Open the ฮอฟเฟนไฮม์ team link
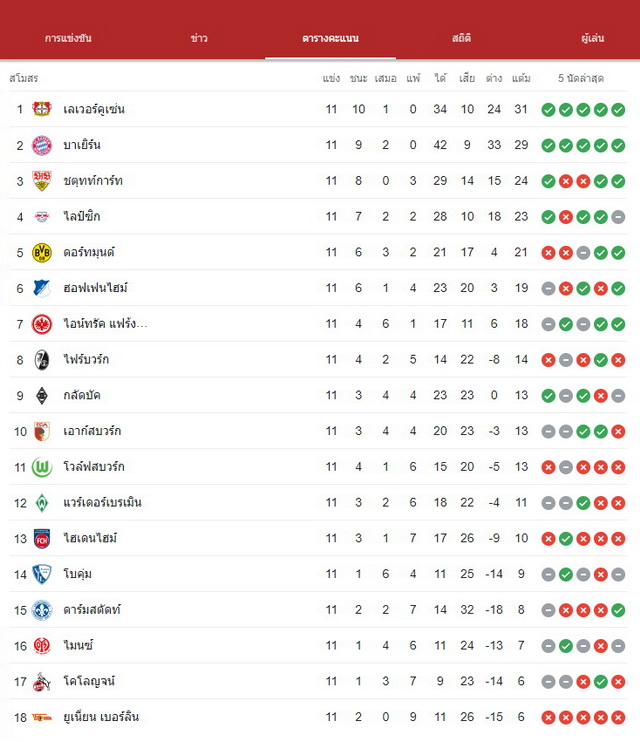640x742 pixels. point(96,288)
